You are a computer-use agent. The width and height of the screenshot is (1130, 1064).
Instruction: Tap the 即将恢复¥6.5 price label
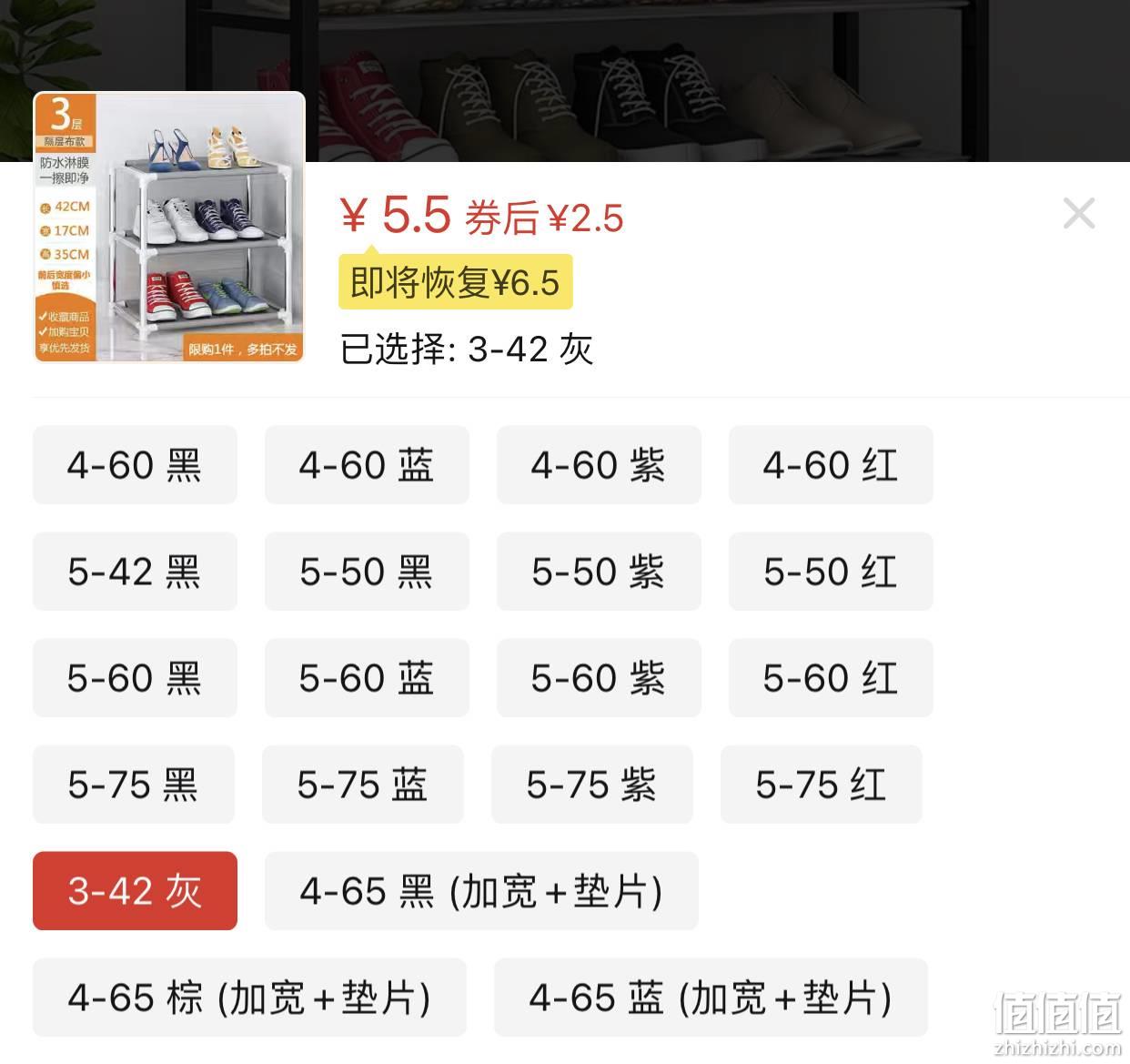(455, 282)
